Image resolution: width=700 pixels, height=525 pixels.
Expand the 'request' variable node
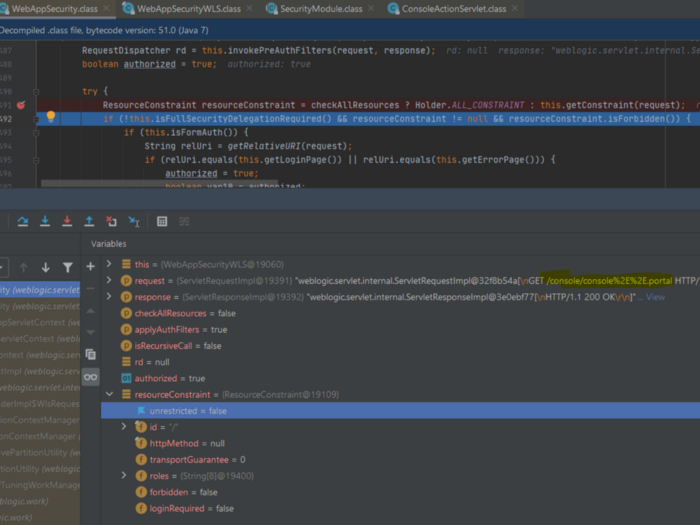click(109, 280)
